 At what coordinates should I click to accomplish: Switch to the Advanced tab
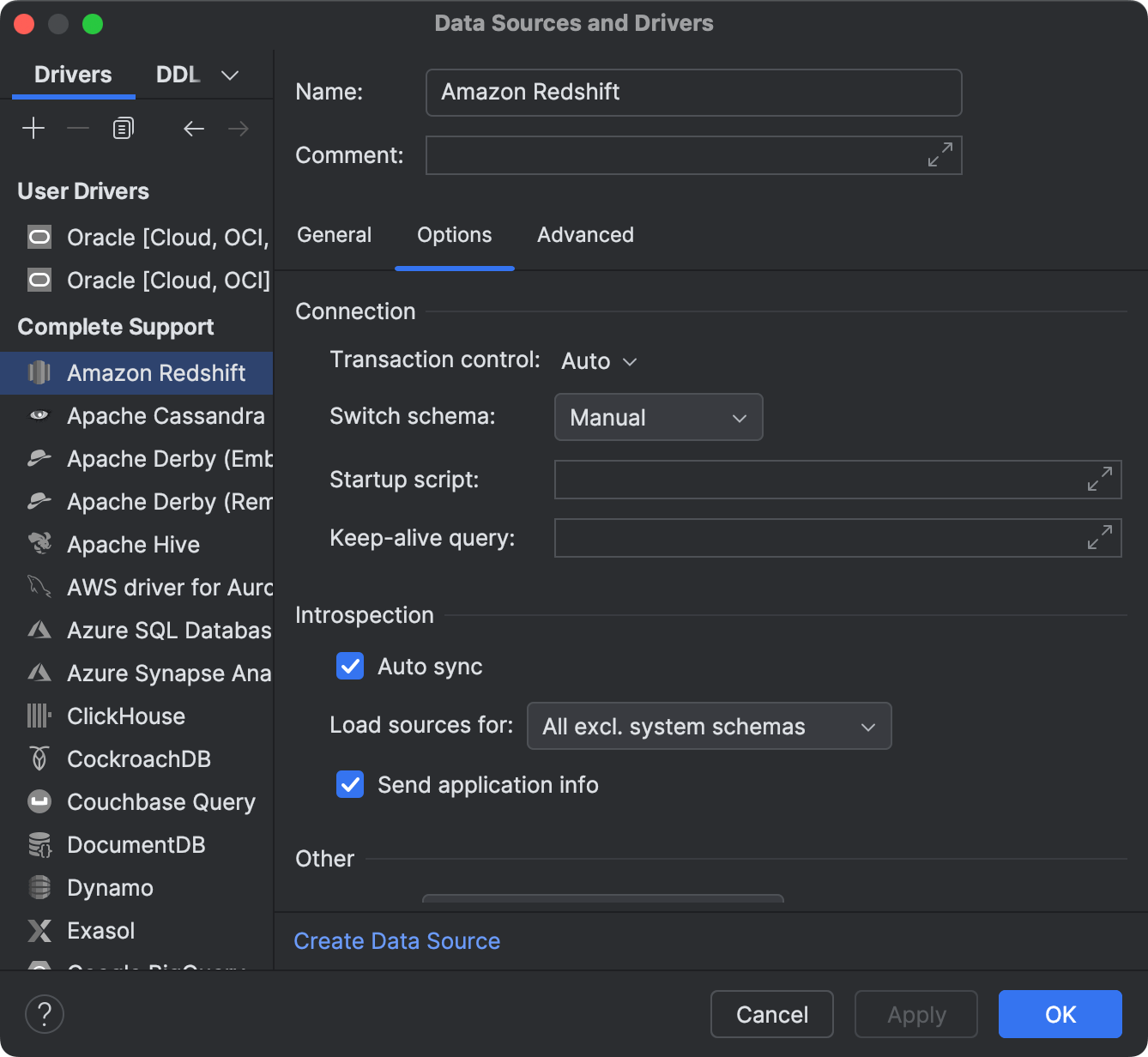tap(585, 234)
